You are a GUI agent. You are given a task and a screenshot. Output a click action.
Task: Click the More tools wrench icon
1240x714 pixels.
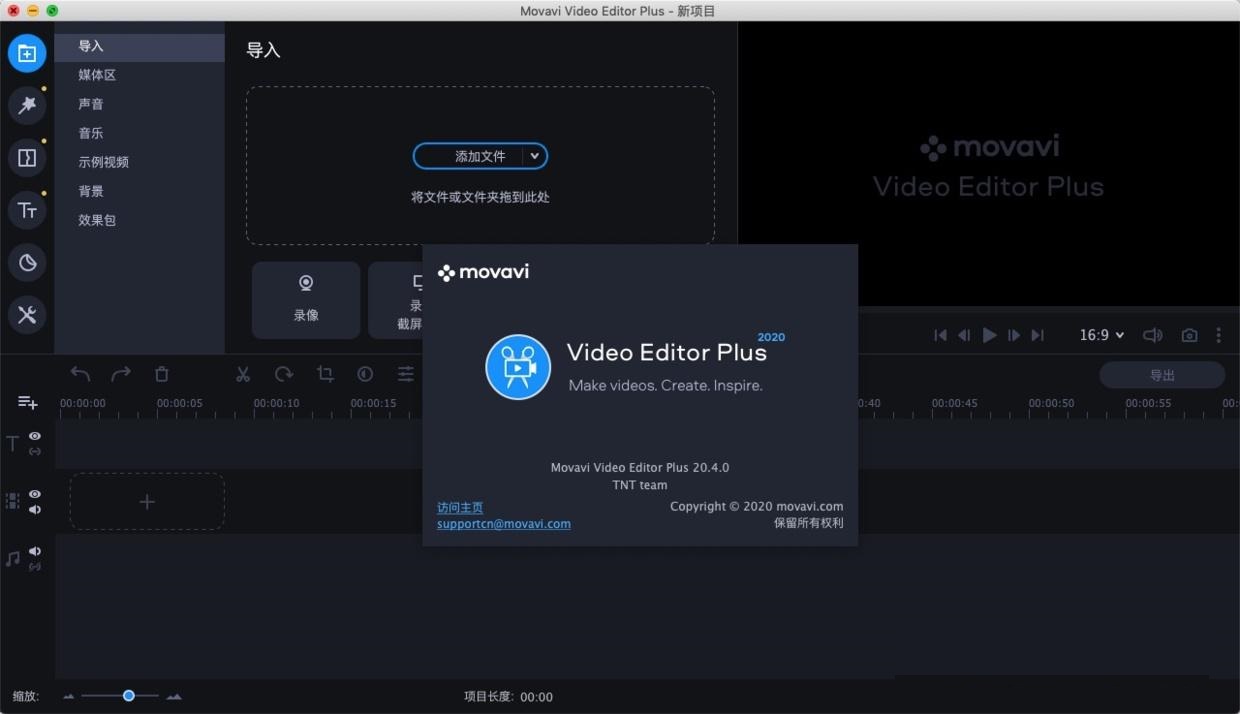[x=27, y=315]
